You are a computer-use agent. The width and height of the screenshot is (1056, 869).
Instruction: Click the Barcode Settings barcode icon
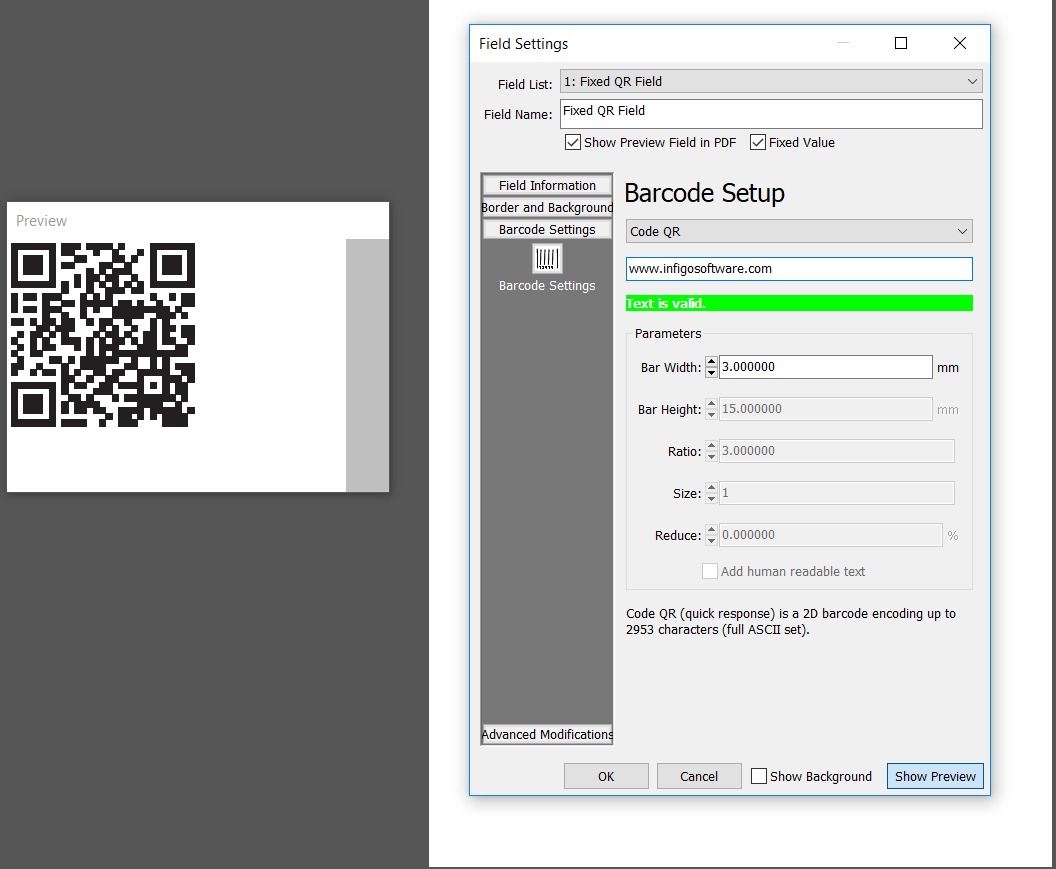pos(547,259)
